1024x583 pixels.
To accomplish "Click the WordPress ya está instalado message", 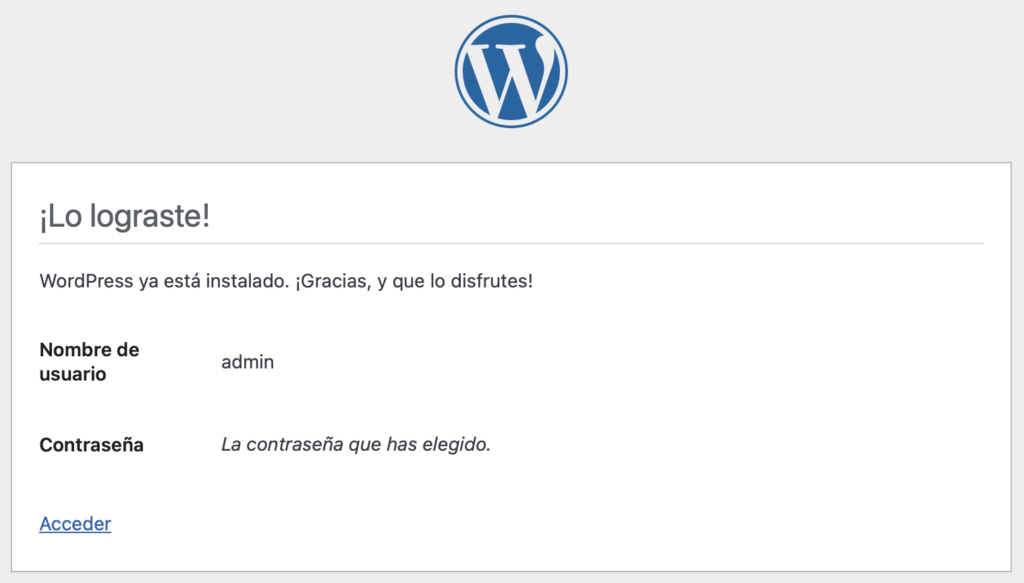I will pos(286,281).
